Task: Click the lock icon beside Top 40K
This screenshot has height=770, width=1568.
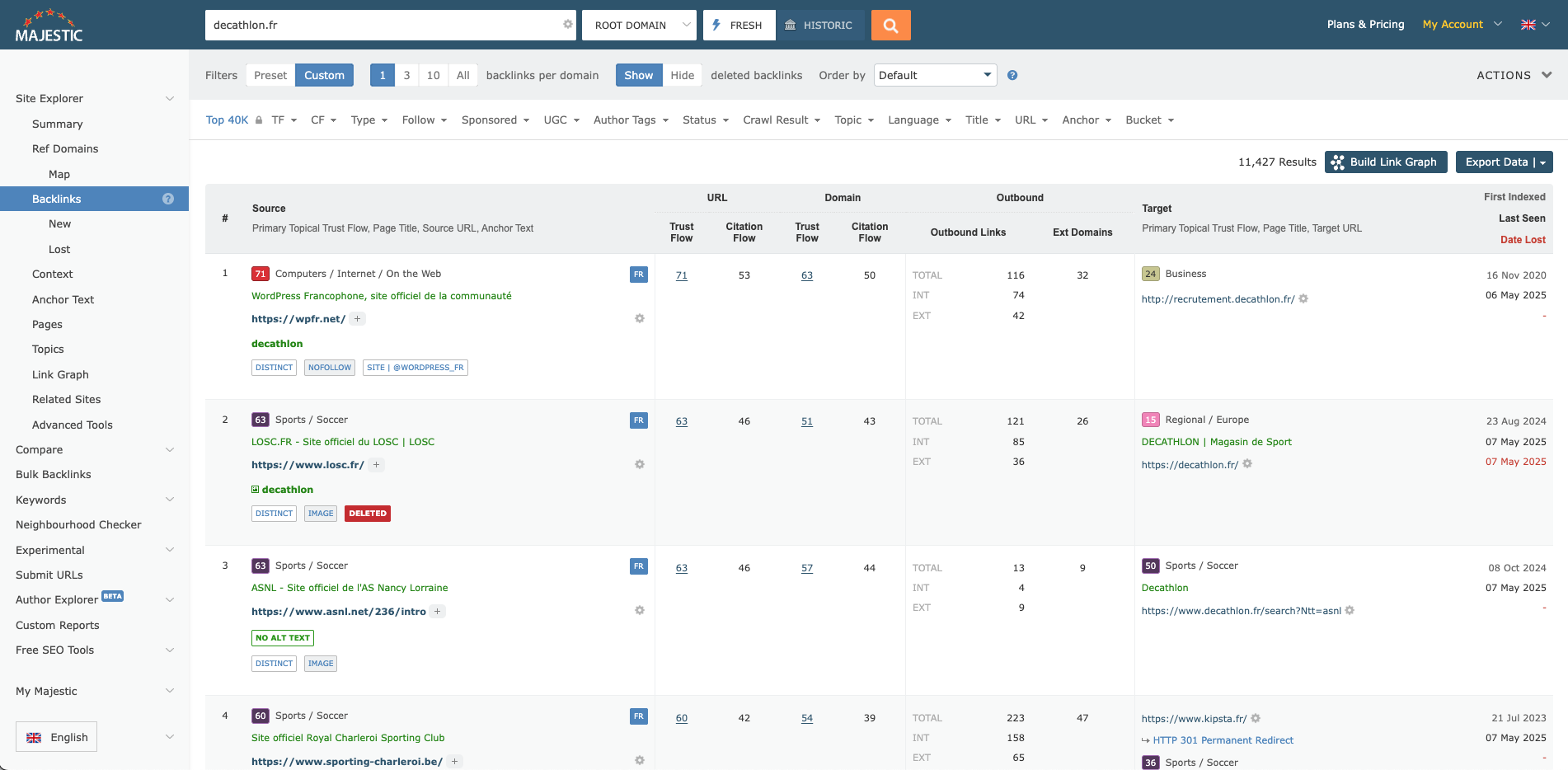Action: (x=259, y=120)
